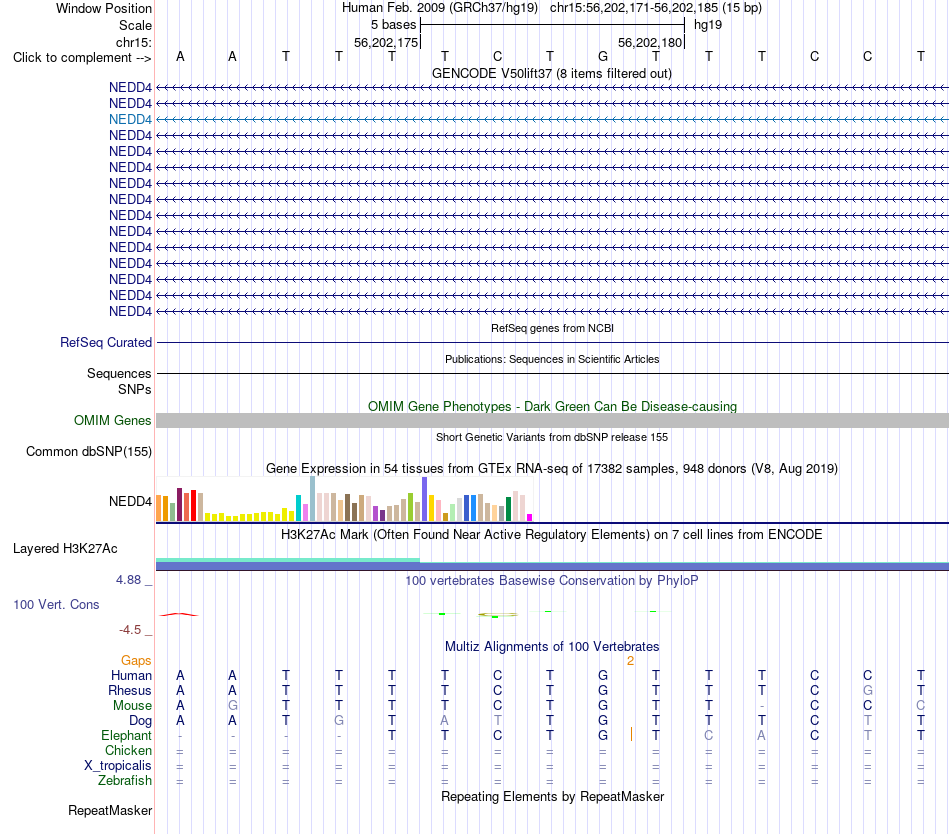This screenshot has width=950, height=834.
Task: Click the tallest purple bar in GTEx chart
Action: [x=425, y=499]
